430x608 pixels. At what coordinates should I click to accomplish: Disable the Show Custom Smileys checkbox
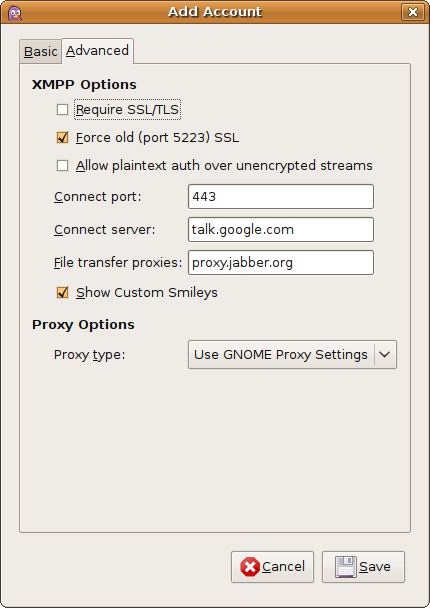62,292
